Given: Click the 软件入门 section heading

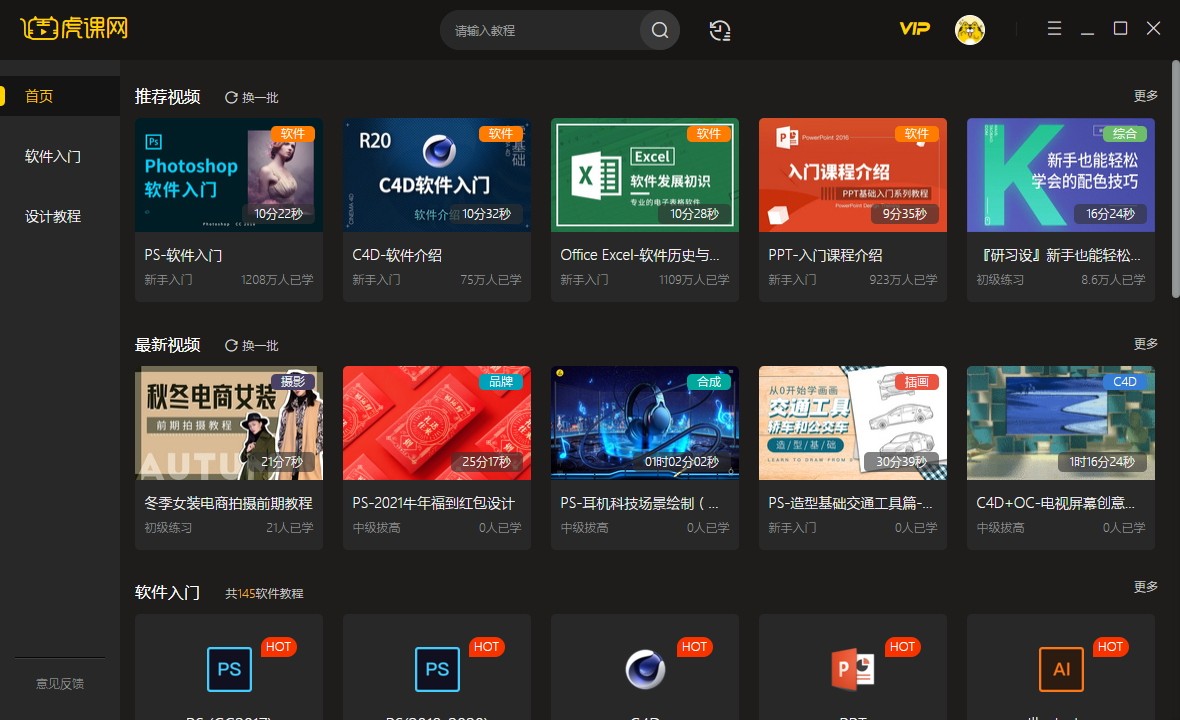Looking at the screenshot, I should 167,592.
